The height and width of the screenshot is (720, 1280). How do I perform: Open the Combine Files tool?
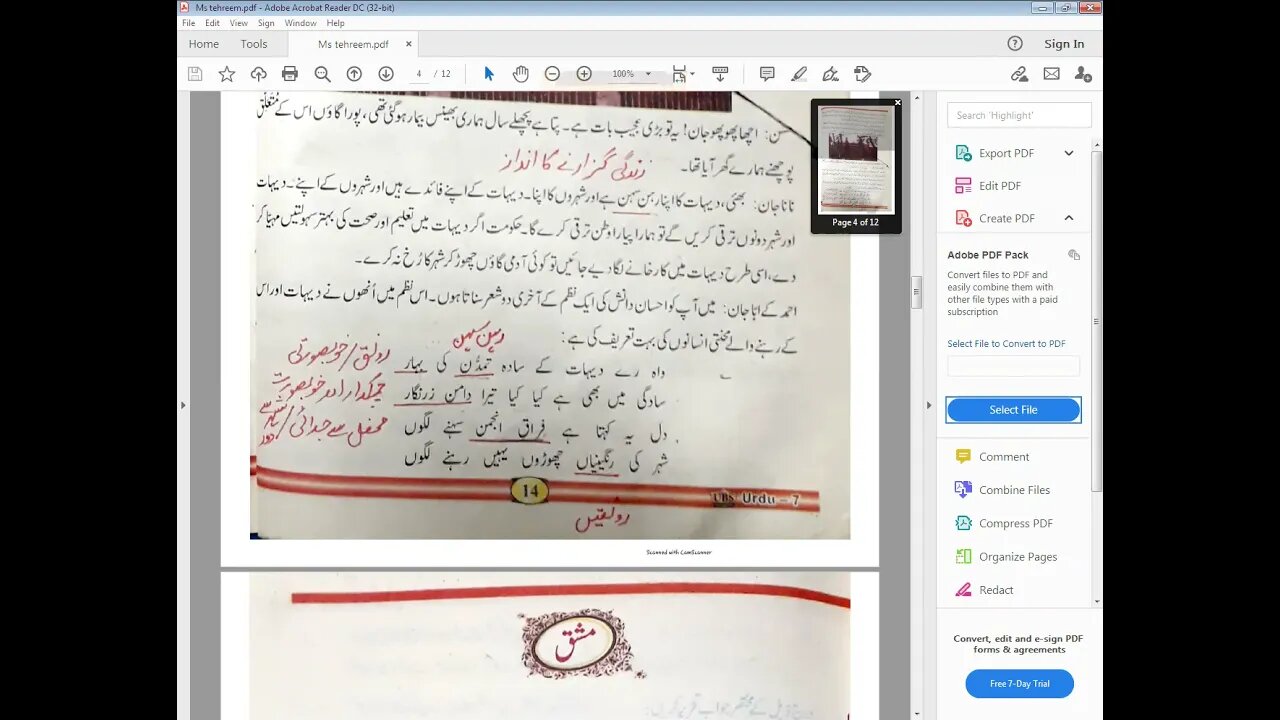pyautogui.click(x=1014, y=490)
